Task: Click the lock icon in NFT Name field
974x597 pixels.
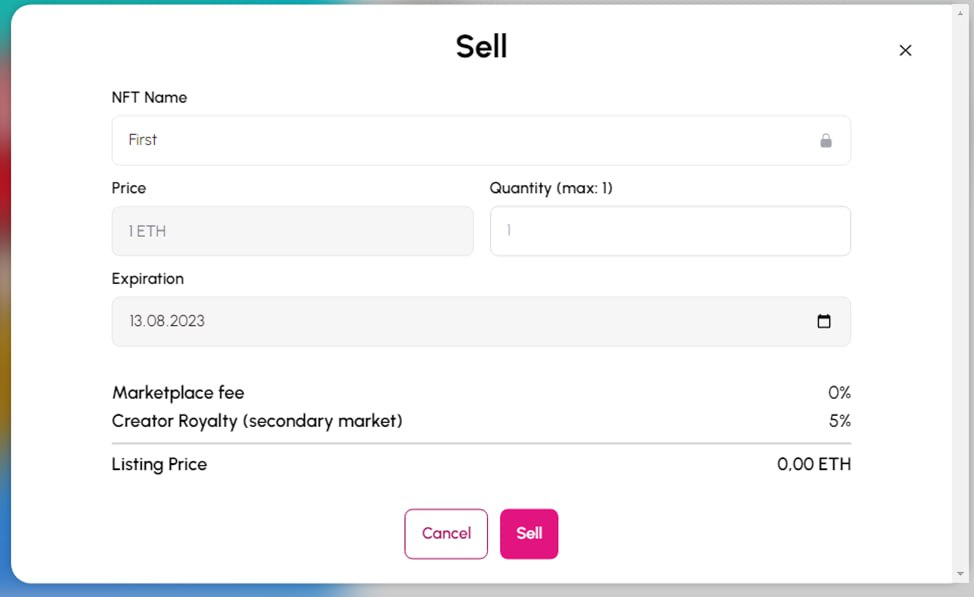Action: pos(826,140)
